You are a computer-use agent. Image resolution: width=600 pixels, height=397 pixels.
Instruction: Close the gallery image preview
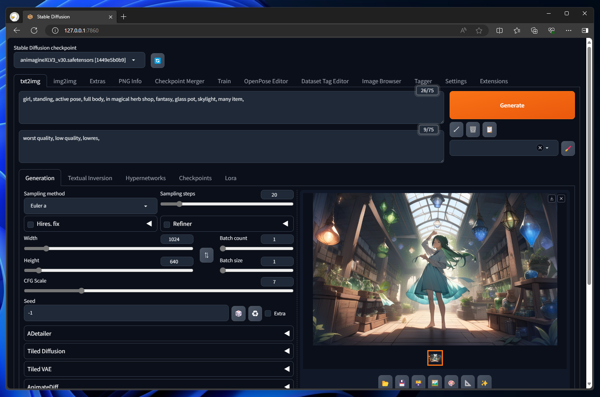pos(561,198)
